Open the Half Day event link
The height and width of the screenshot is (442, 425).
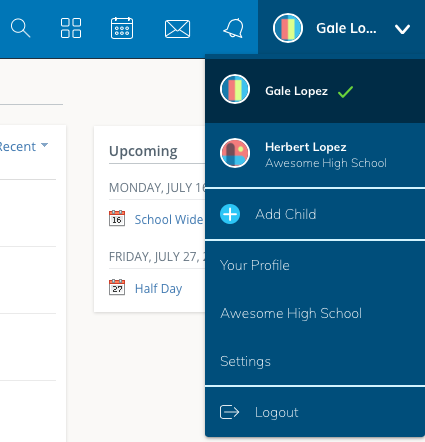click(x=158, y=289)
